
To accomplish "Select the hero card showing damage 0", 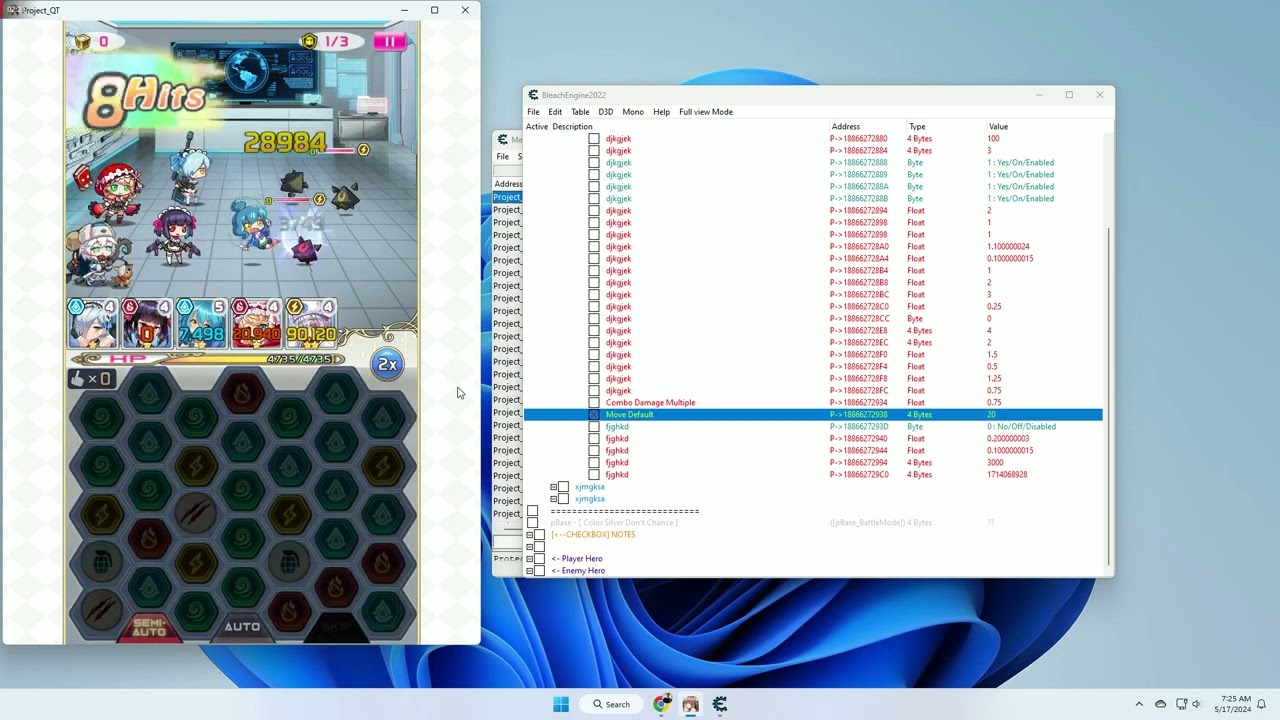I will tap(146, 323).
